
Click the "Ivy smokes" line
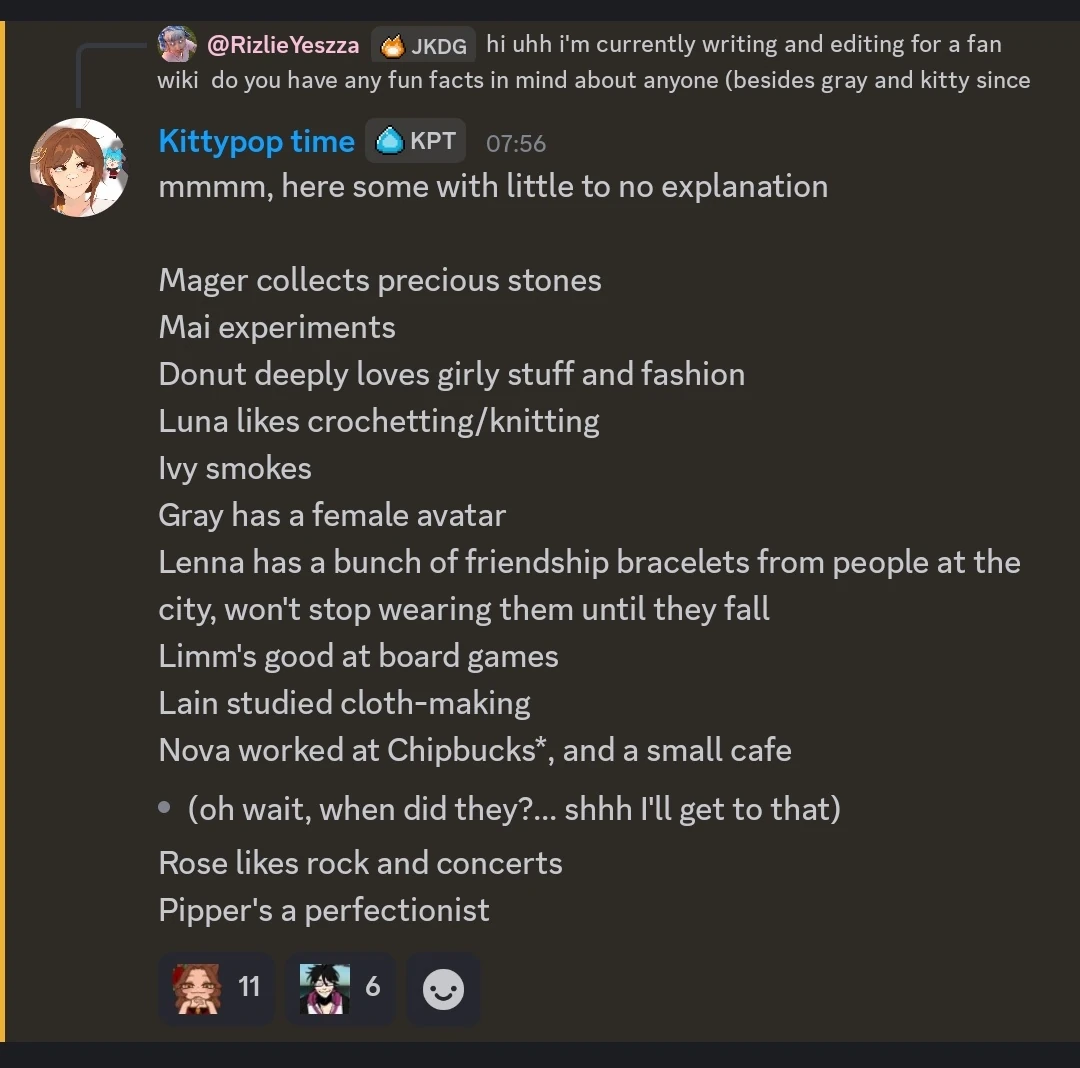tap(235, 468)
